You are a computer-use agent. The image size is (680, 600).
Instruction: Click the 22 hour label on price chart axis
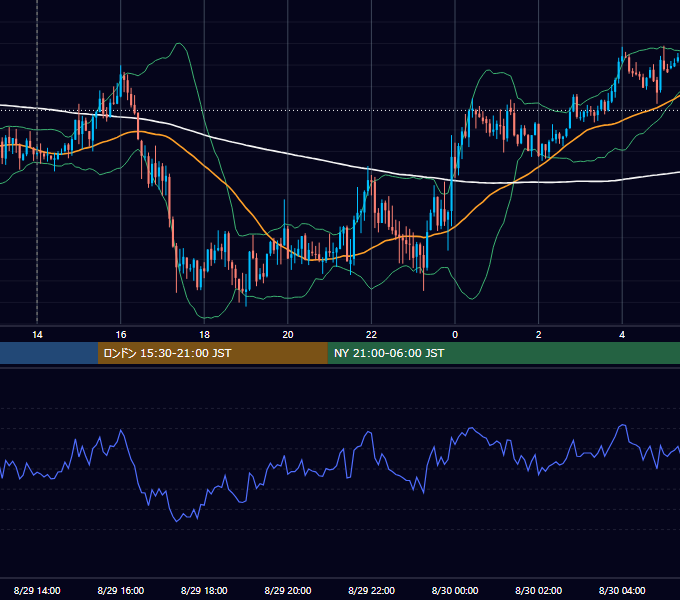pyautogui.click(x=371, y=335)
